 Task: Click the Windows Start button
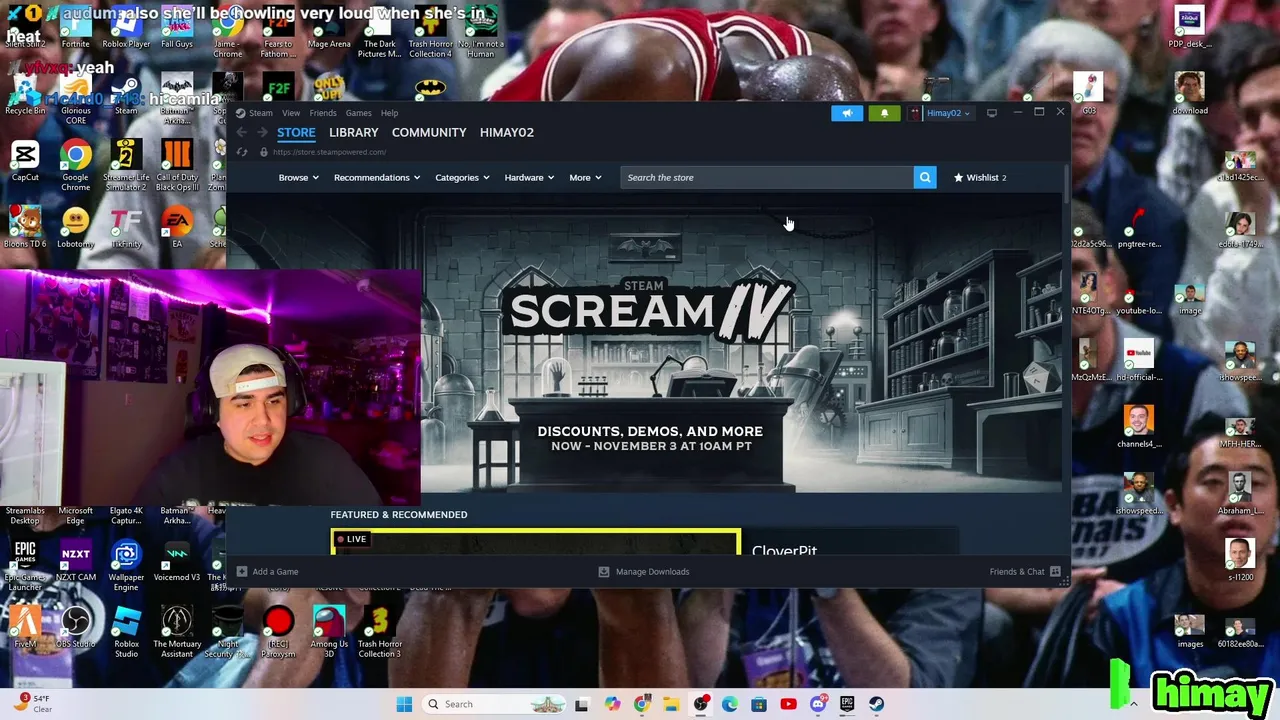[x=404, y=704]
